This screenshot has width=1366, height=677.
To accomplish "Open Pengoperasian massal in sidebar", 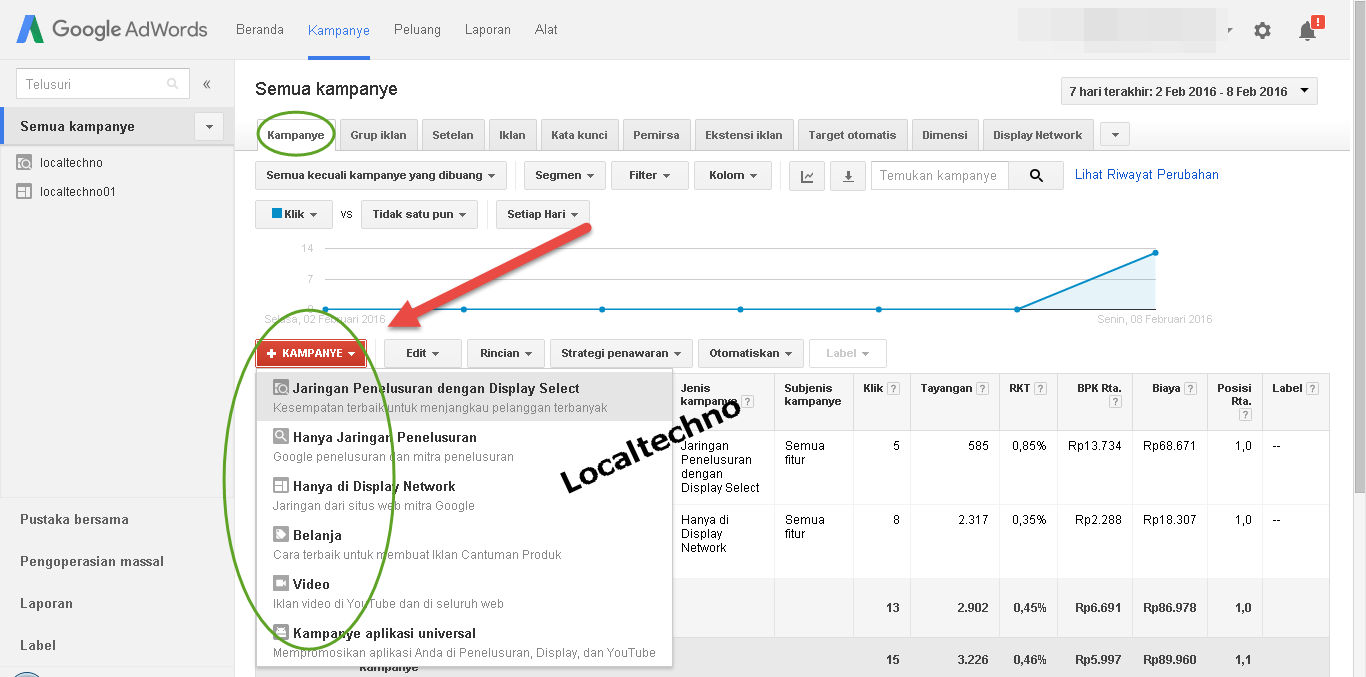I will coord(92,562).
